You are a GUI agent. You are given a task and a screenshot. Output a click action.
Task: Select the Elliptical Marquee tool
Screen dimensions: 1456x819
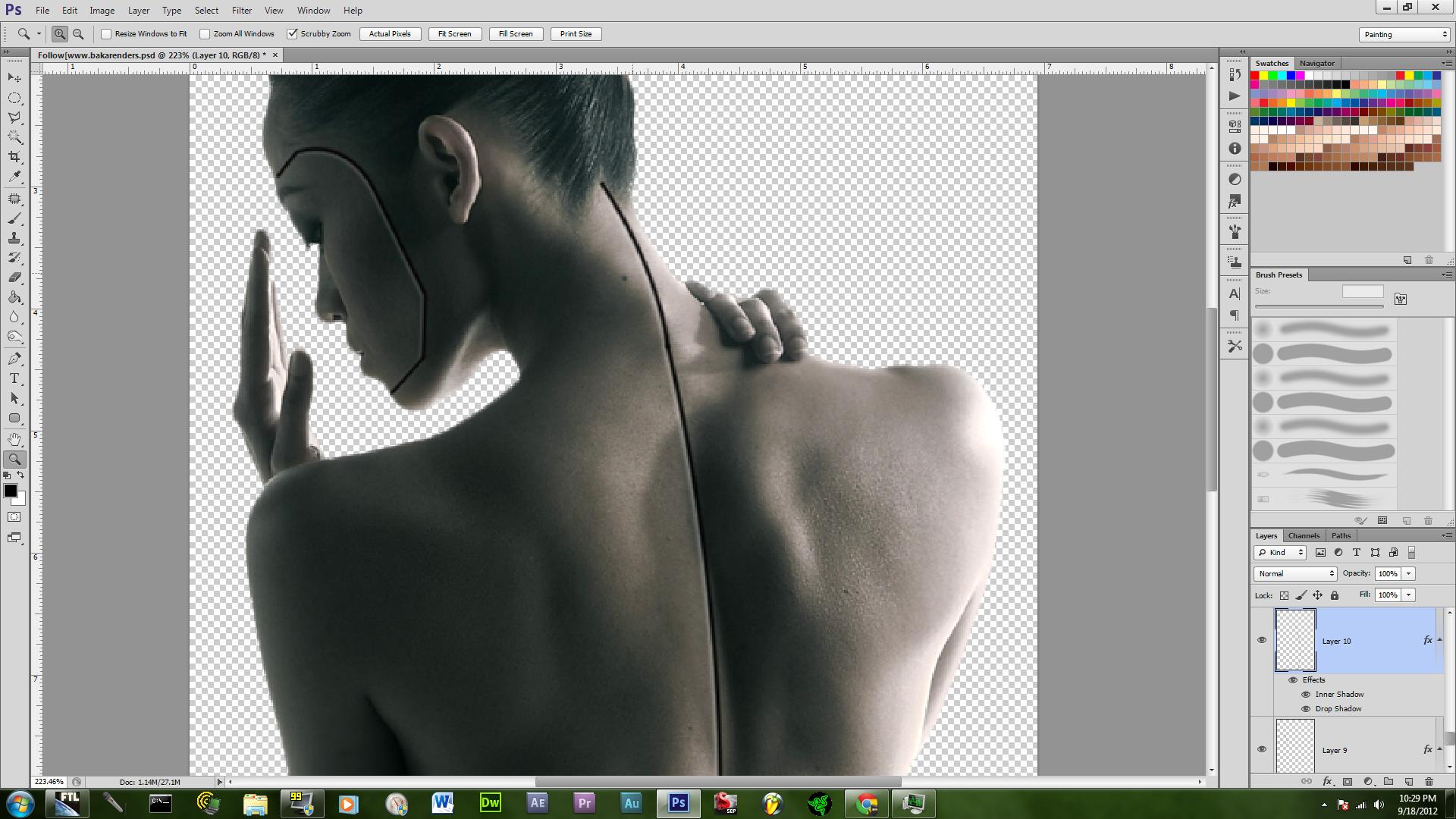click(x=14, y=98)
